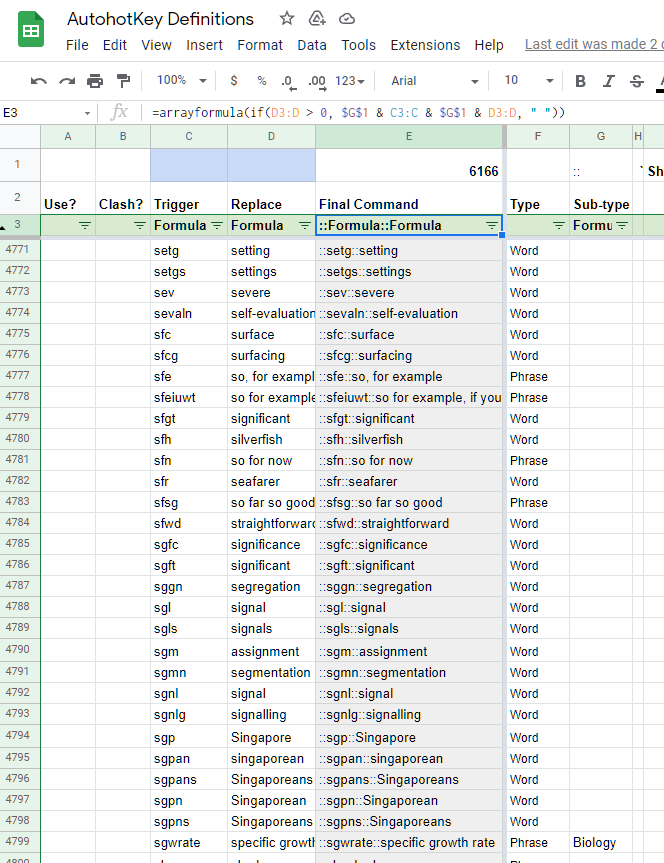
Task: Print the spreadsheet
Action: [95, 81]
